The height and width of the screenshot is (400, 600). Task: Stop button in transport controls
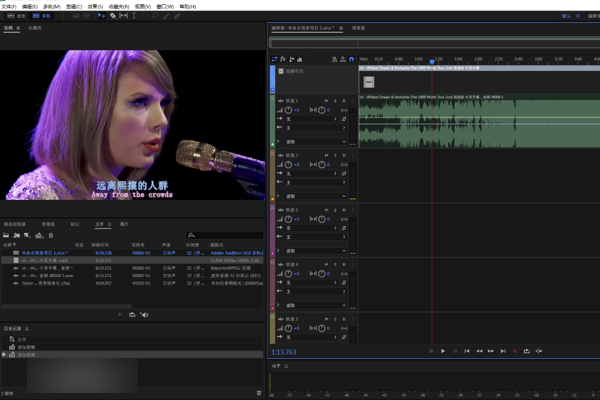pyautogui.click(x=431, y=351)
